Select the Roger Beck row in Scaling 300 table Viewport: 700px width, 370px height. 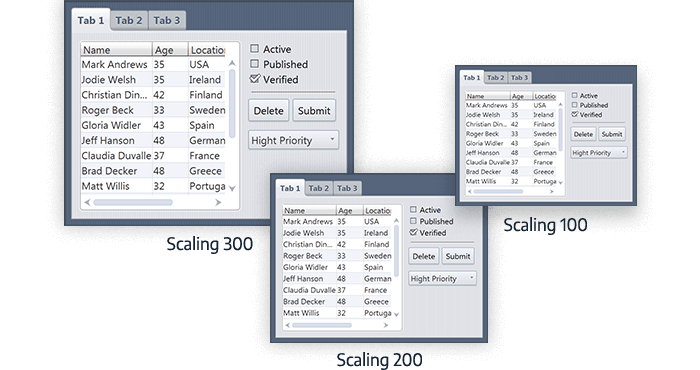coord(153,110)
